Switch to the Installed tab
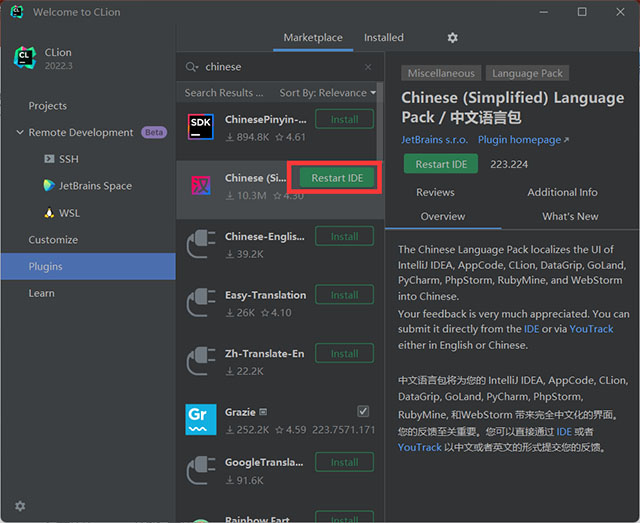 (383, 38)
